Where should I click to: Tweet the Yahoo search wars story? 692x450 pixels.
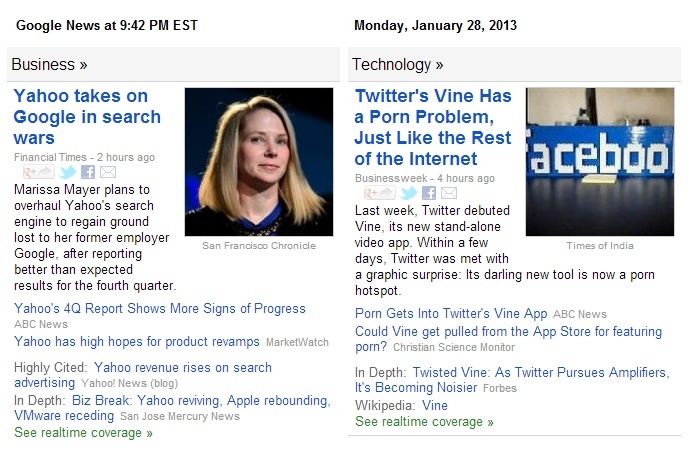(67, 172)
